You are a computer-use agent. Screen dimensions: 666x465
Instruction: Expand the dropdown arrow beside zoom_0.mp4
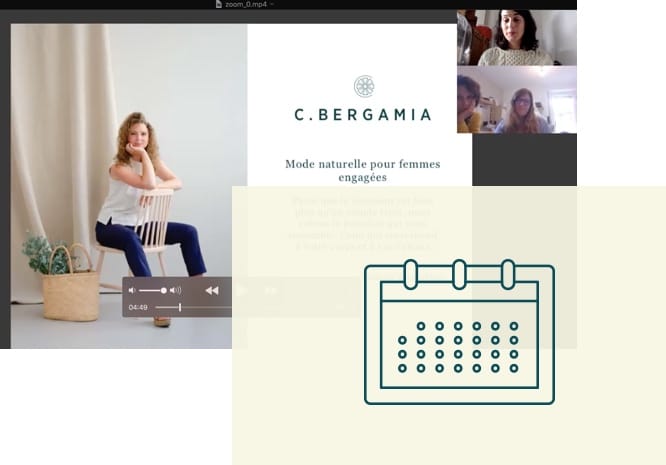272,4
